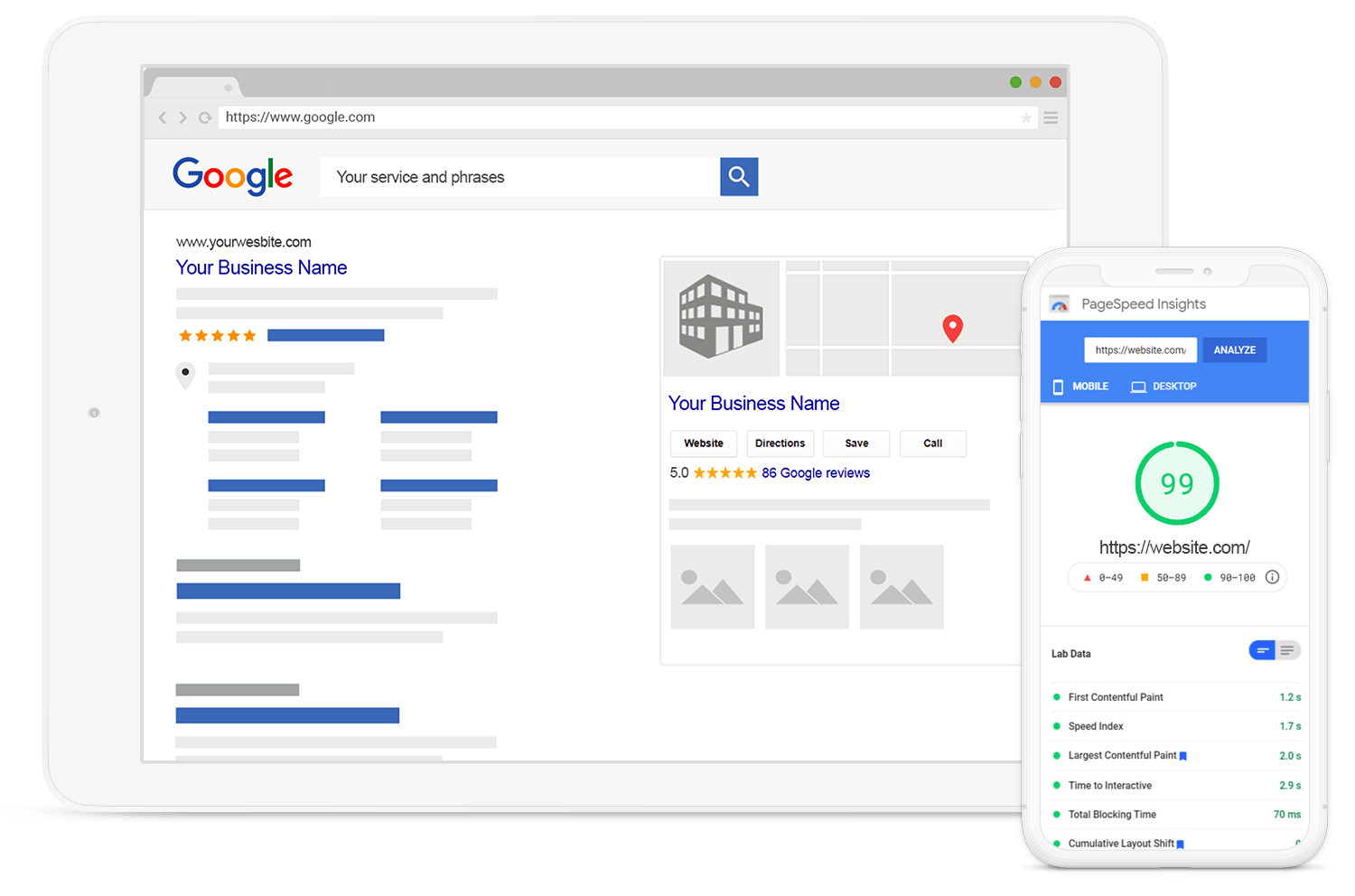Screen dimensions: 1355x896
Task: Open the first business photo thumbnail
Action: tap(712, 587)
